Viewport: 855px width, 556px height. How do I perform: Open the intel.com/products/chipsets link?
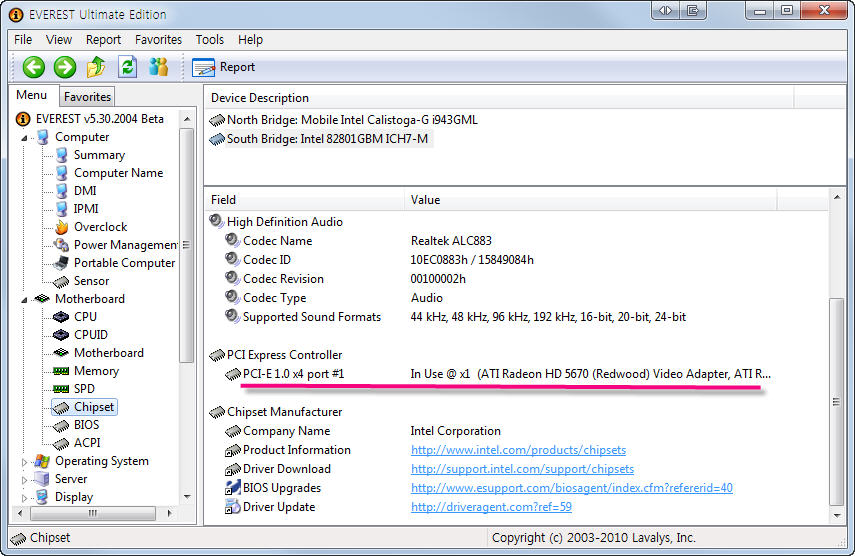click(519, 450)
